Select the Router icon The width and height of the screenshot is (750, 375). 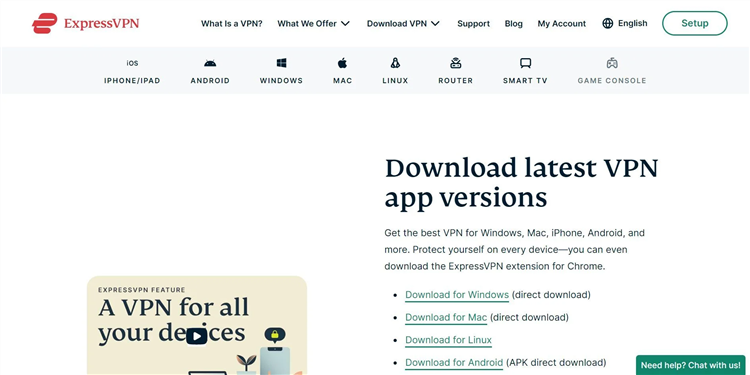(455, 63)
